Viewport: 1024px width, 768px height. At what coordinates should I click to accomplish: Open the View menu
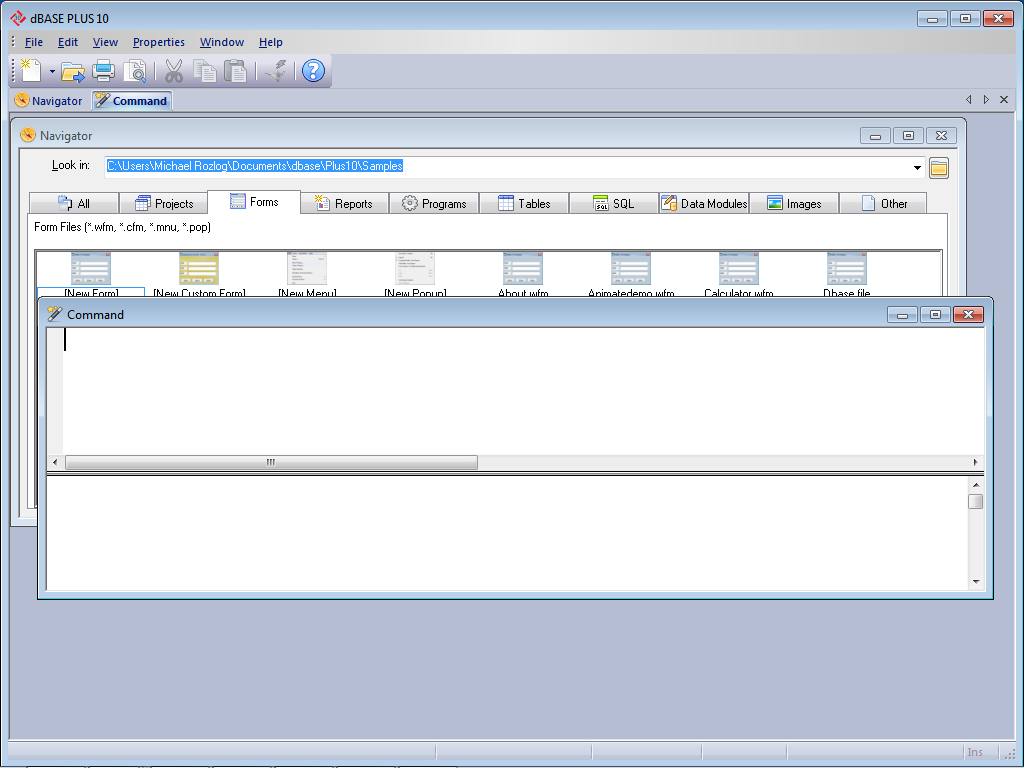tap(105, 42)
